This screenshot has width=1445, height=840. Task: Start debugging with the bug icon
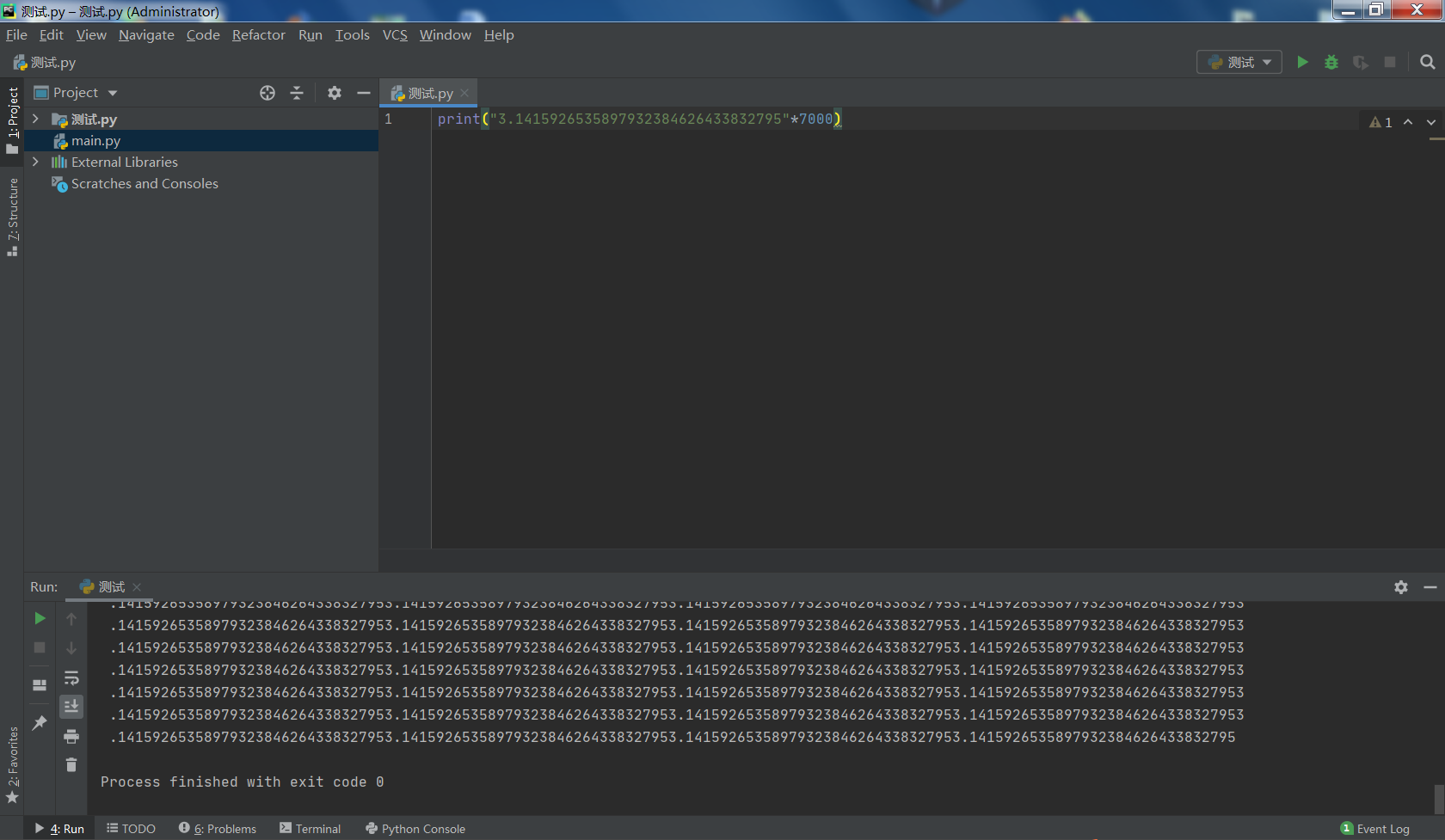tap(1331, 62)
